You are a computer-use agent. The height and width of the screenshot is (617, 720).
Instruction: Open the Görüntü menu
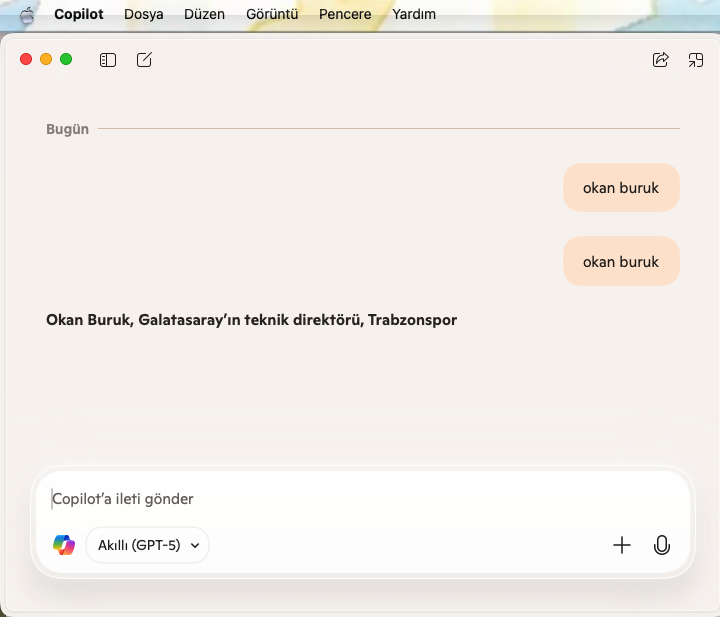[272, 14]
